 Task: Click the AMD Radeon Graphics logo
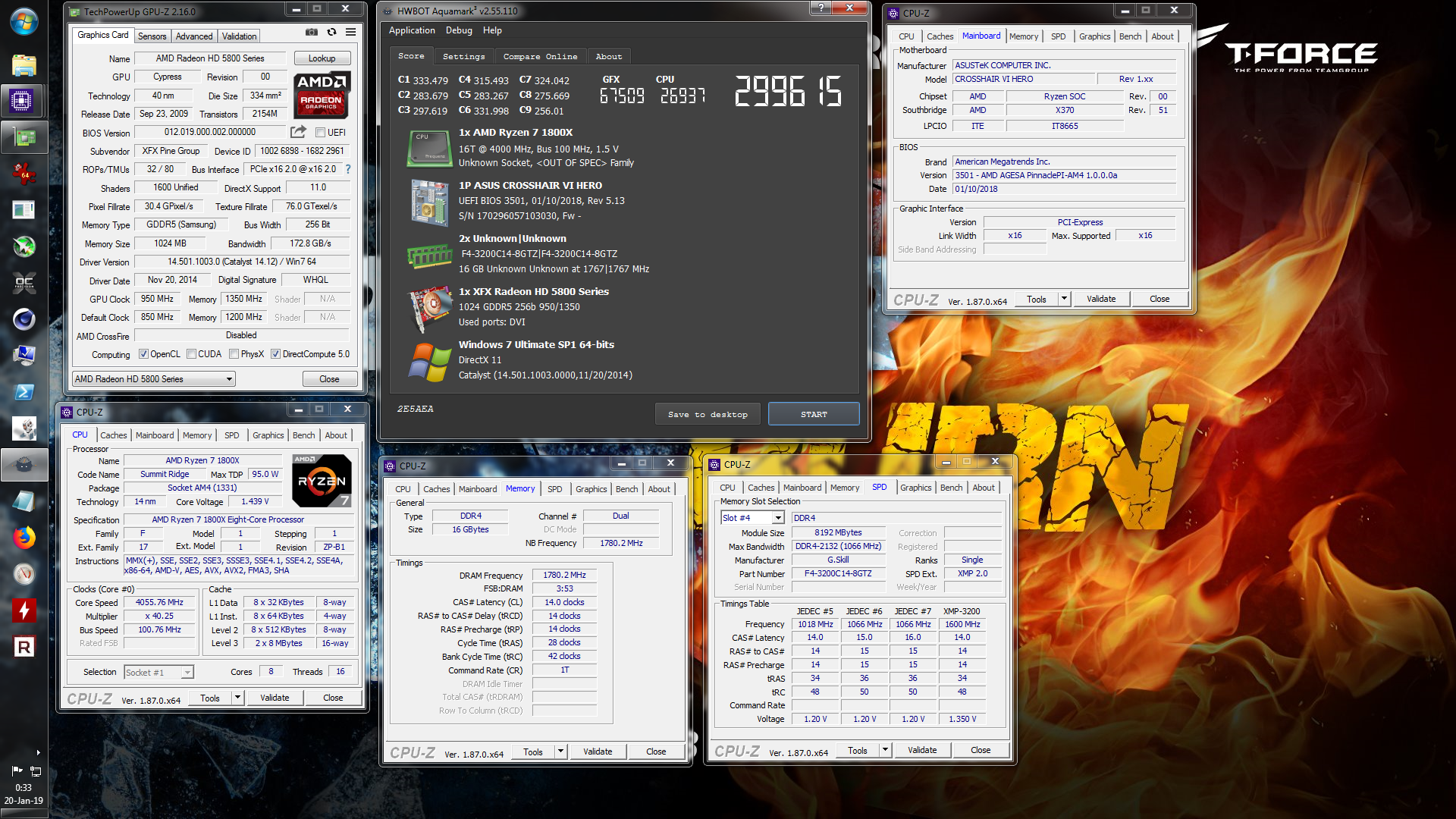pyautogui.click(x=322, y=95)
